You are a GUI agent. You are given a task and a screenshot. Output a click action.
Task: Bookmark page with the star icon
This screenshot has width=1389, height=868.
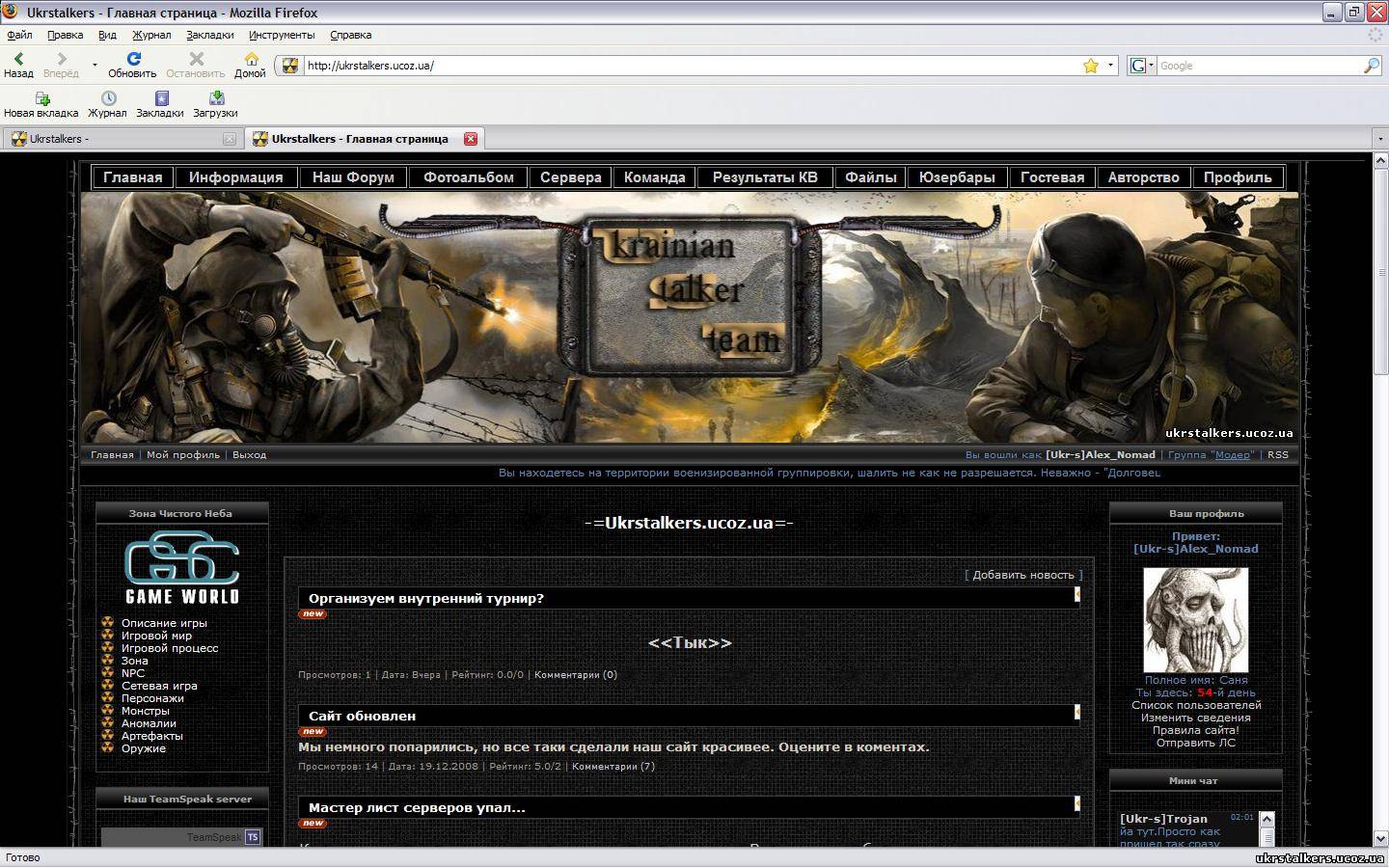pyautogui.click(x=1091, y=66)
